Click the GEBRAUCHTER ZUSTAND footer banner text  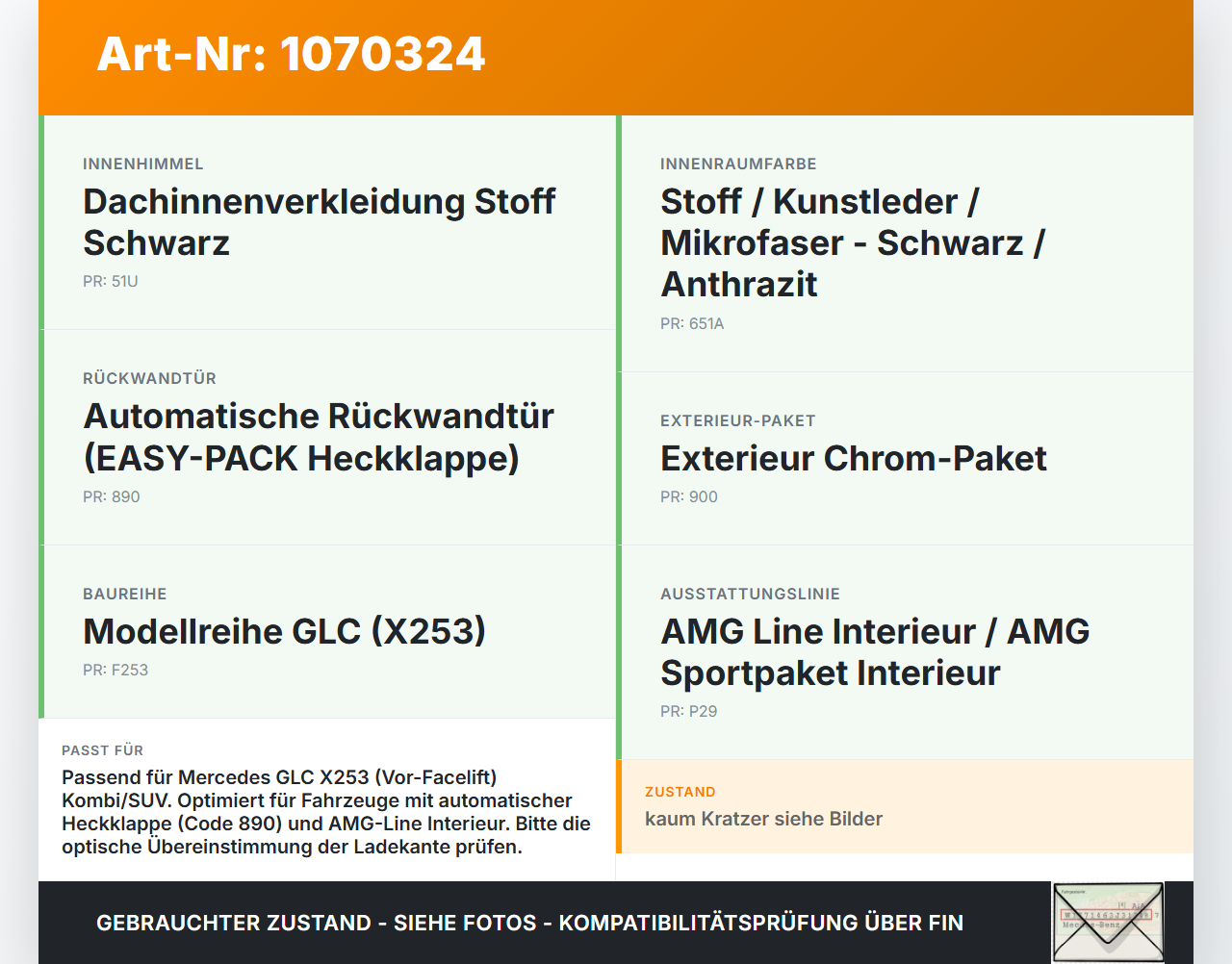click(529, 924)
